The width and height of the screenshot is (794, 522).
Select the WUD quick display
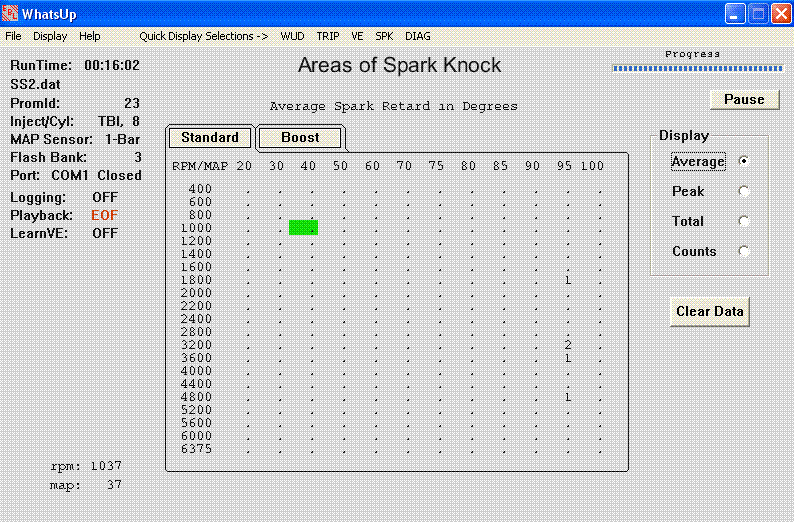click(292, 36)
